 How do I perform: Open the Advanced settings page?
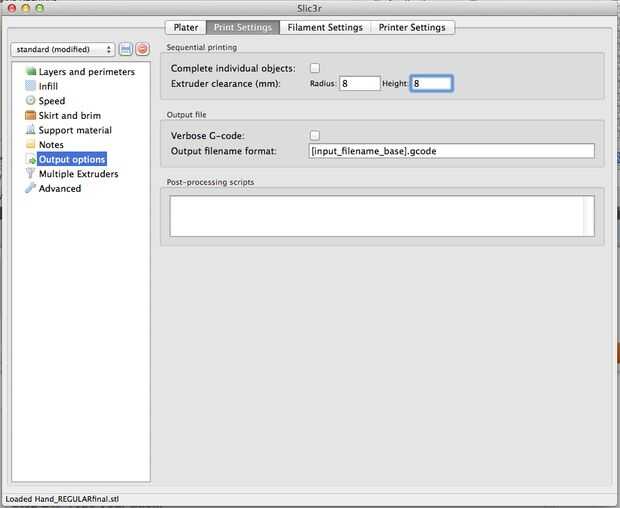pos(60,189)
